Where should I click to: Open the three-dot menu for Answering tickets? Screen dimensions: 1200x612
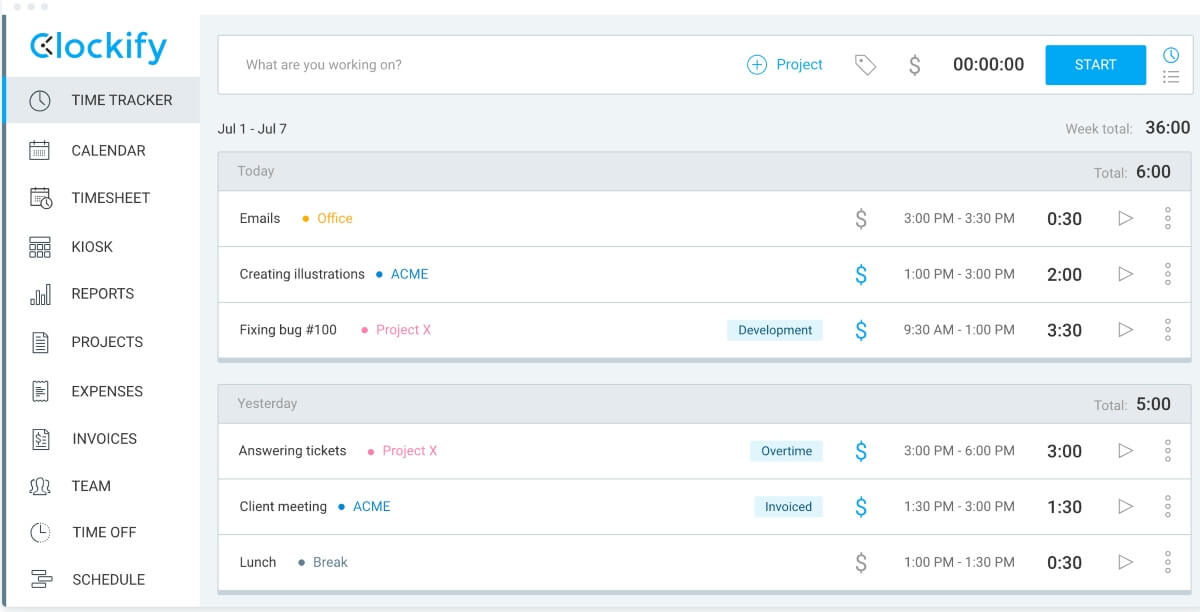[1168, 451]
